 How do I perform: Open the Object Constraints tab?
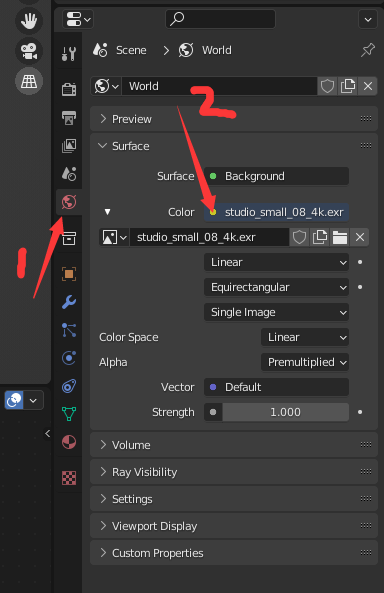(x=69, y=386)
